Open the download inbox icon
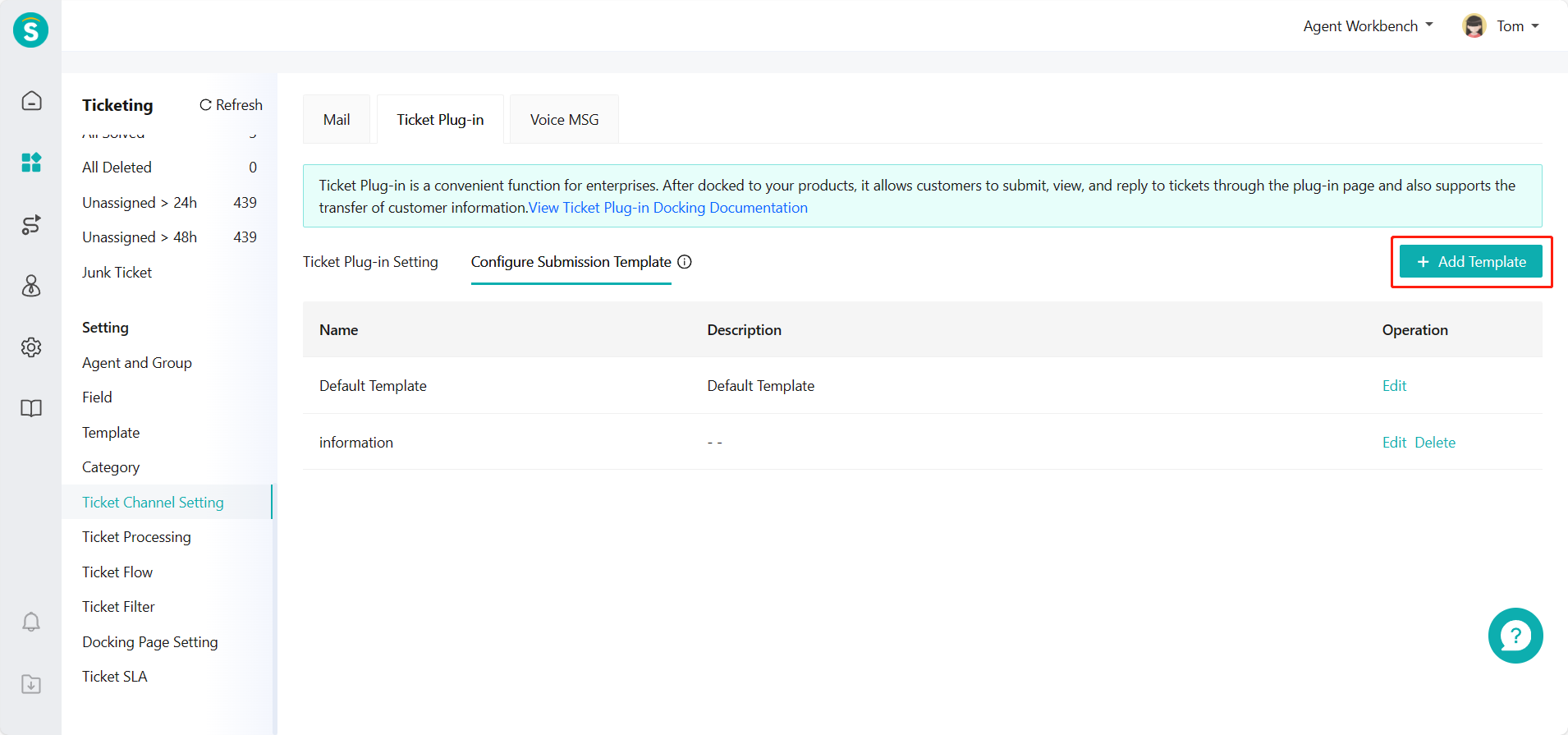Screen dimensions: 1568x735 [x=31, y=683]
